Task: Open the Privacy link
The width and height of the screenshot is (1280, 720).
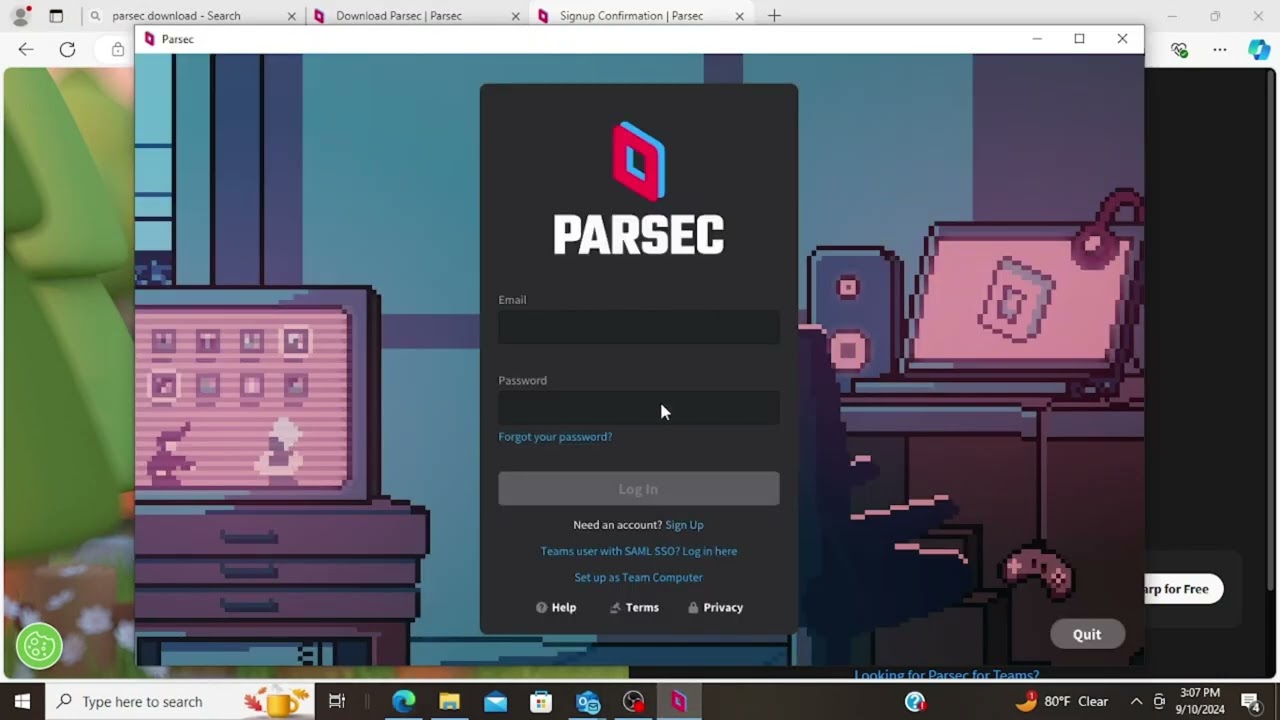Action: pos(715,607)
